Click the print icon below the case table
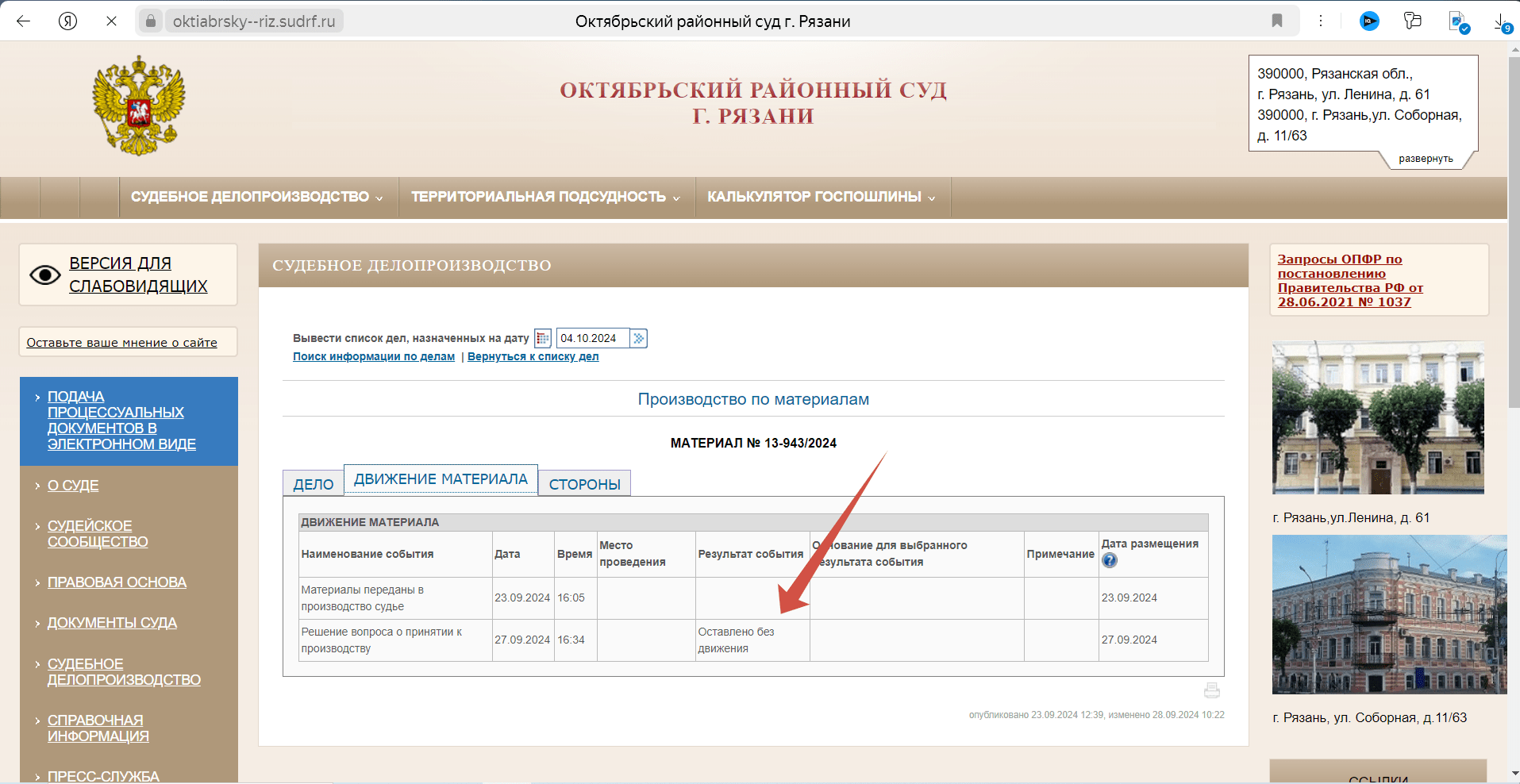 [1211, 690]
